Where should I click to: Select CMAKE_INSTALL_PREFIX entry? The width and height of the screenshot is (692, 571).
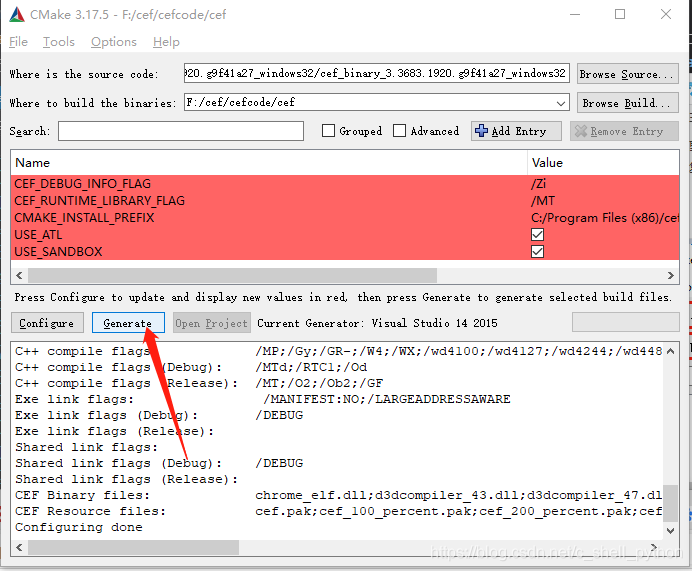point(84,218)
